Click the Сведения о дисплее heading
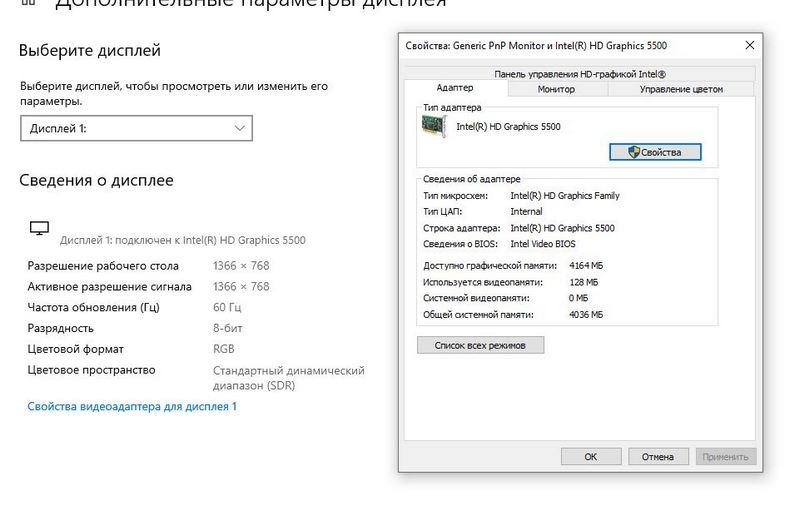The width and height of the screenshot is (800, 506). [x=96, y=180]
